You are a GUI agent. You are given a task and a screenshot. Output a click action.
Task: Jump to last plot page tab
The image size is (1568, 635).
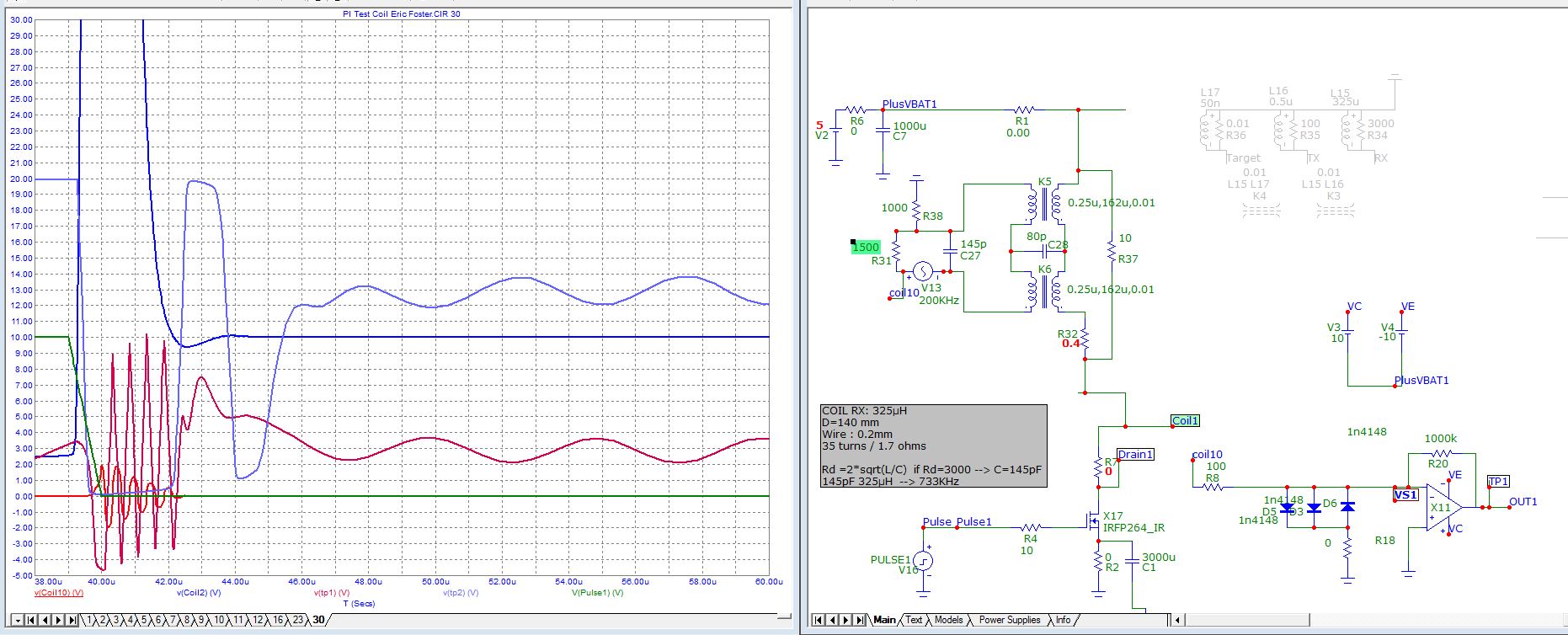click(x=72, y=620)
